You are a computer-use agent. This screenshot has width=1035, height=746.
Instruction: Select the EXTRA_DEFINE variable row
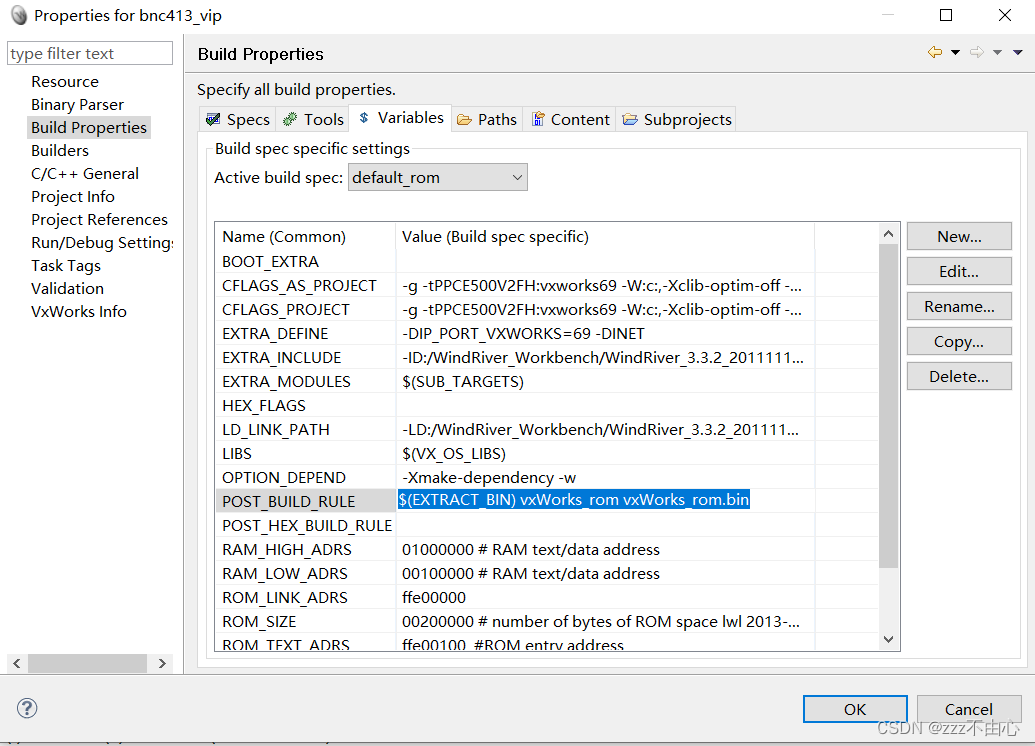547,333
